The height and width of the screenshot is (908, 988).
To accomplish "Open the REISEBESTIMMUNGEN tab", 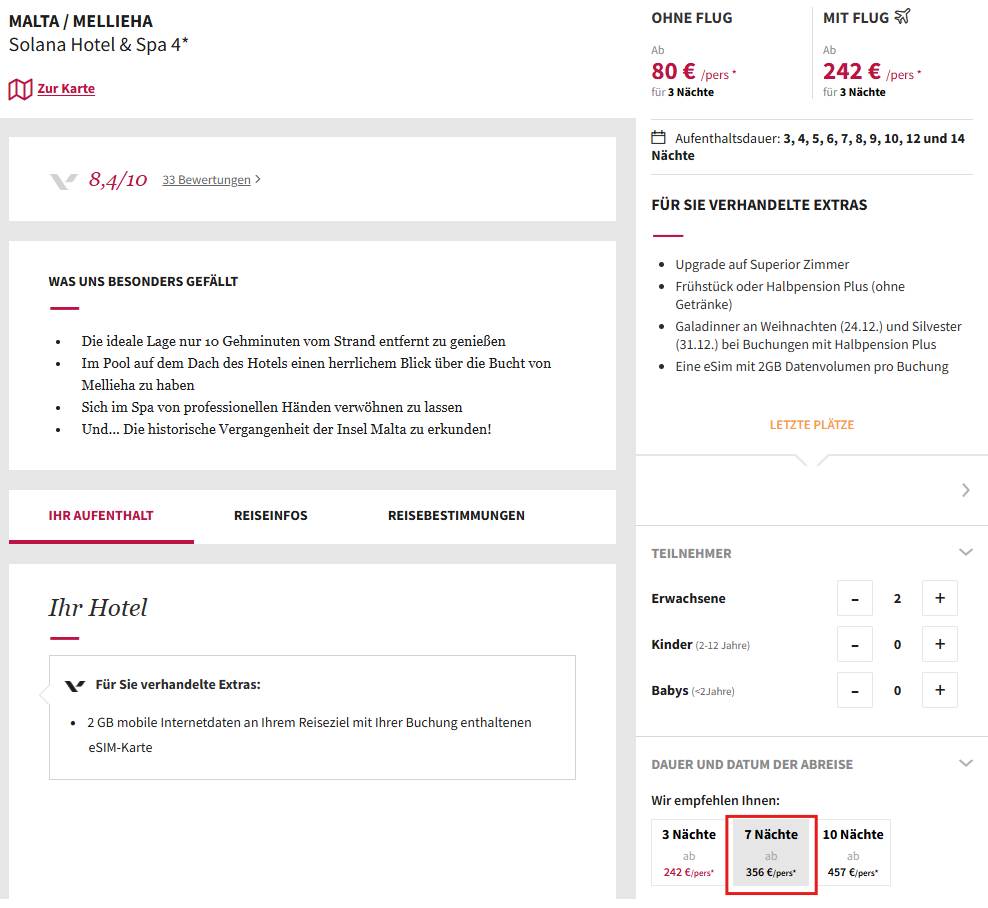I will [456, 515].
